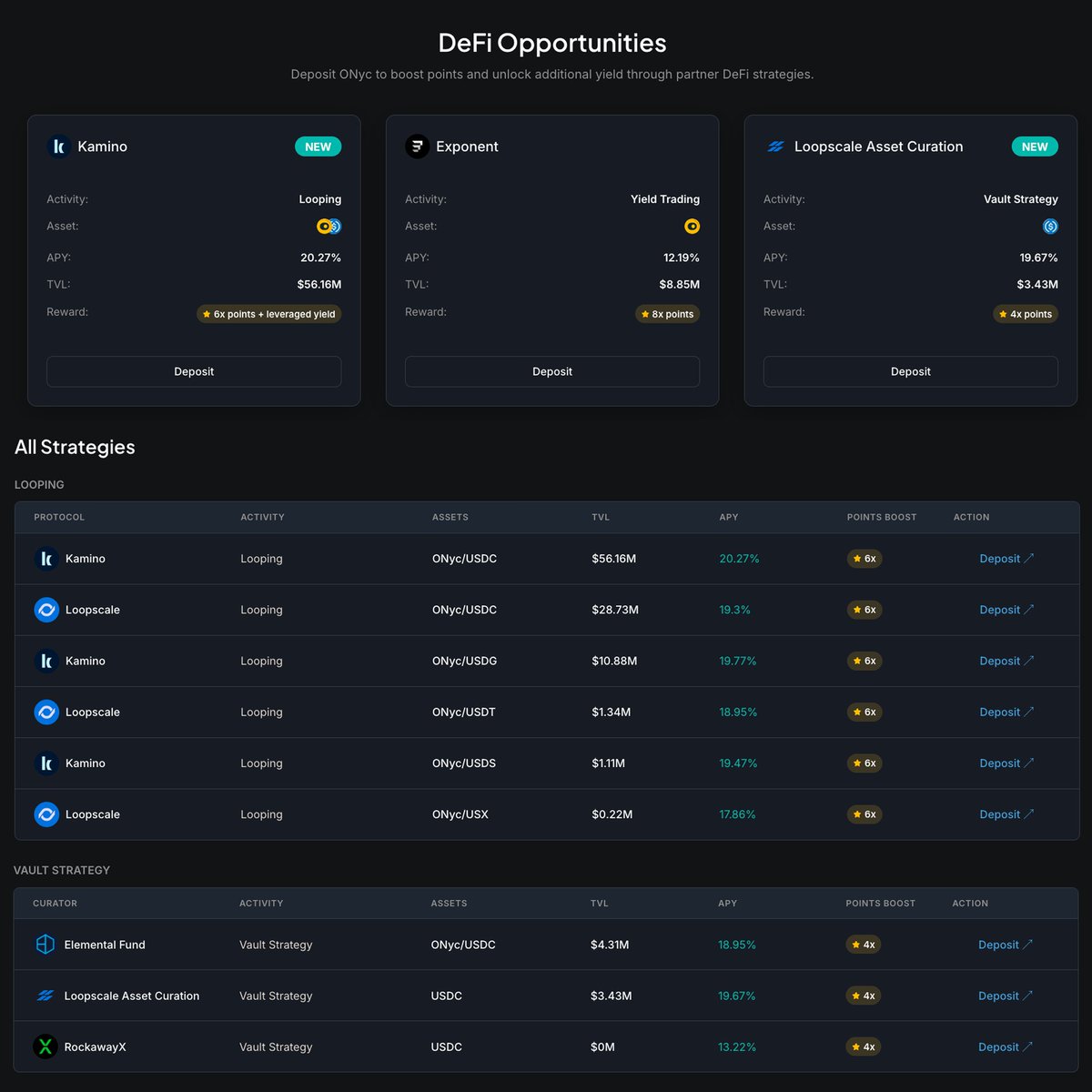
Task: Click the Loopscale Asset Curation logo in the card header
Action: pos(775,147)
